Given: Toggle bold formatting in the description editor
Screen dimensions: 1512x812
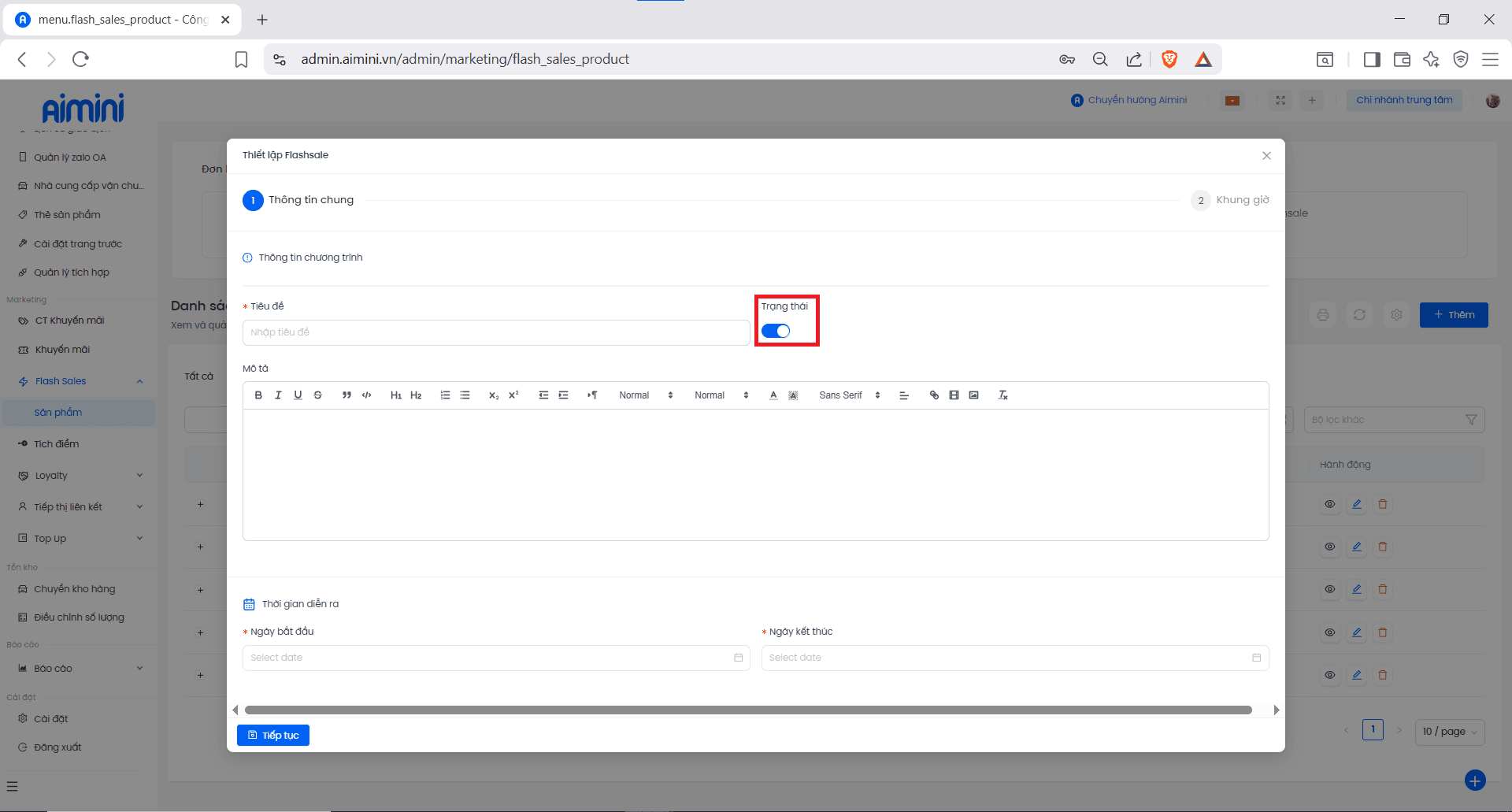Looking at the screenshot, I should [258, 395].
